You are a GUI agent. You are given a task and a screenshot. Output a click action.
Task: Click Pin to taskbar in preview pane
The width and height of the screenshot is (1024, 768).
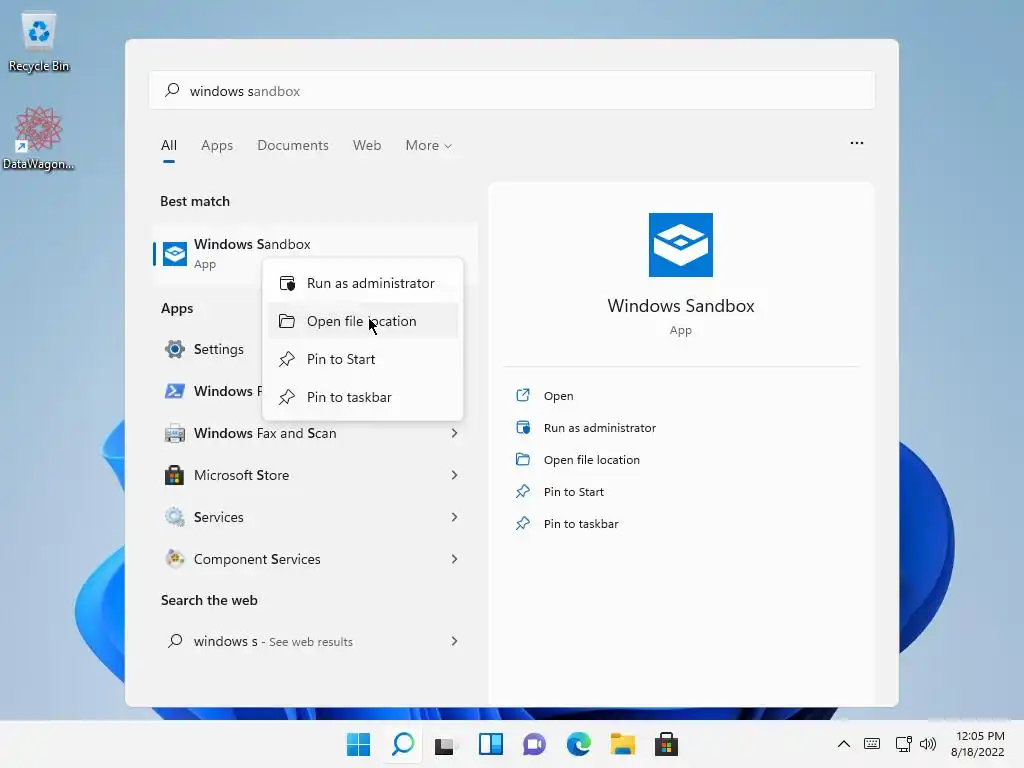click(x=567, y=524)
